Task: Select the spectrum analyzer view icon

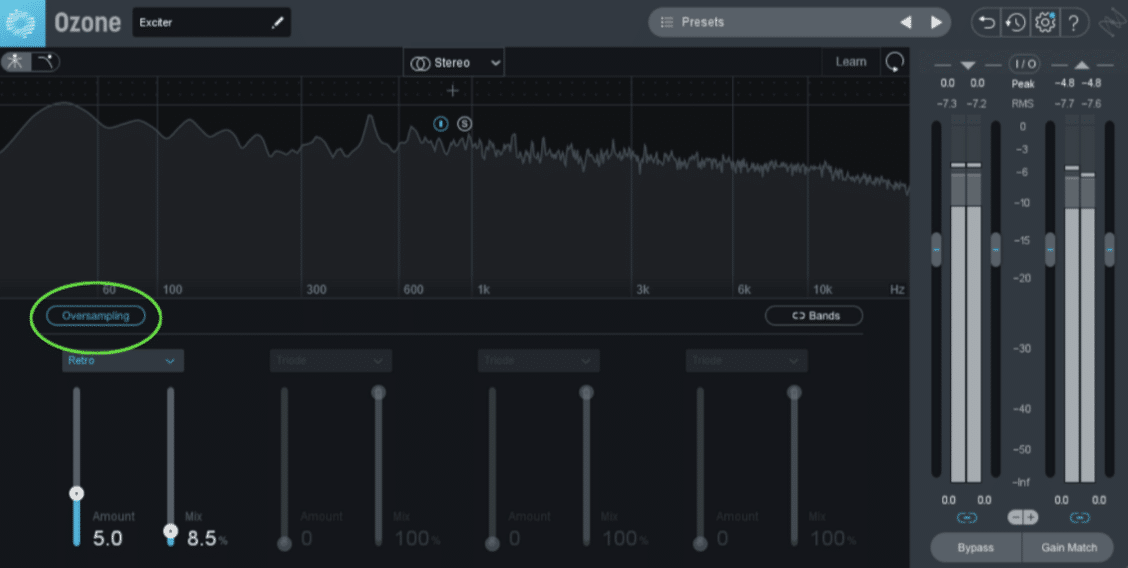Action: point(15,62)
